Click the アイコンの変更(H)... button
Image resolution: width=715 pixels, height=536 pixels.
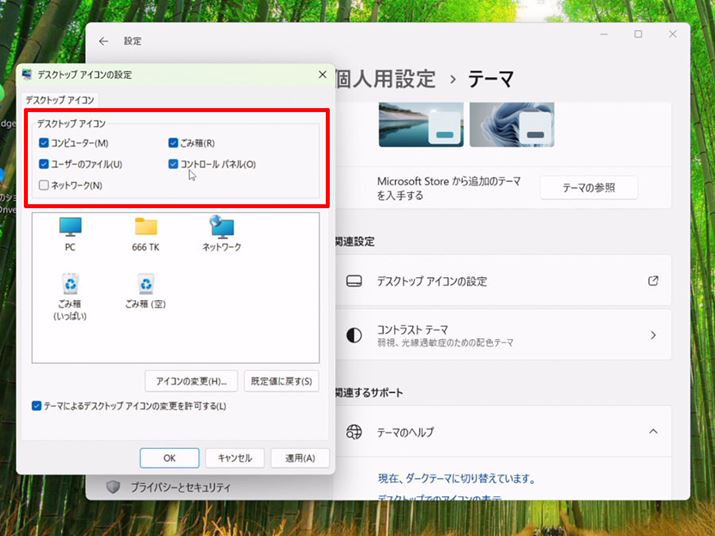[191, 381]
